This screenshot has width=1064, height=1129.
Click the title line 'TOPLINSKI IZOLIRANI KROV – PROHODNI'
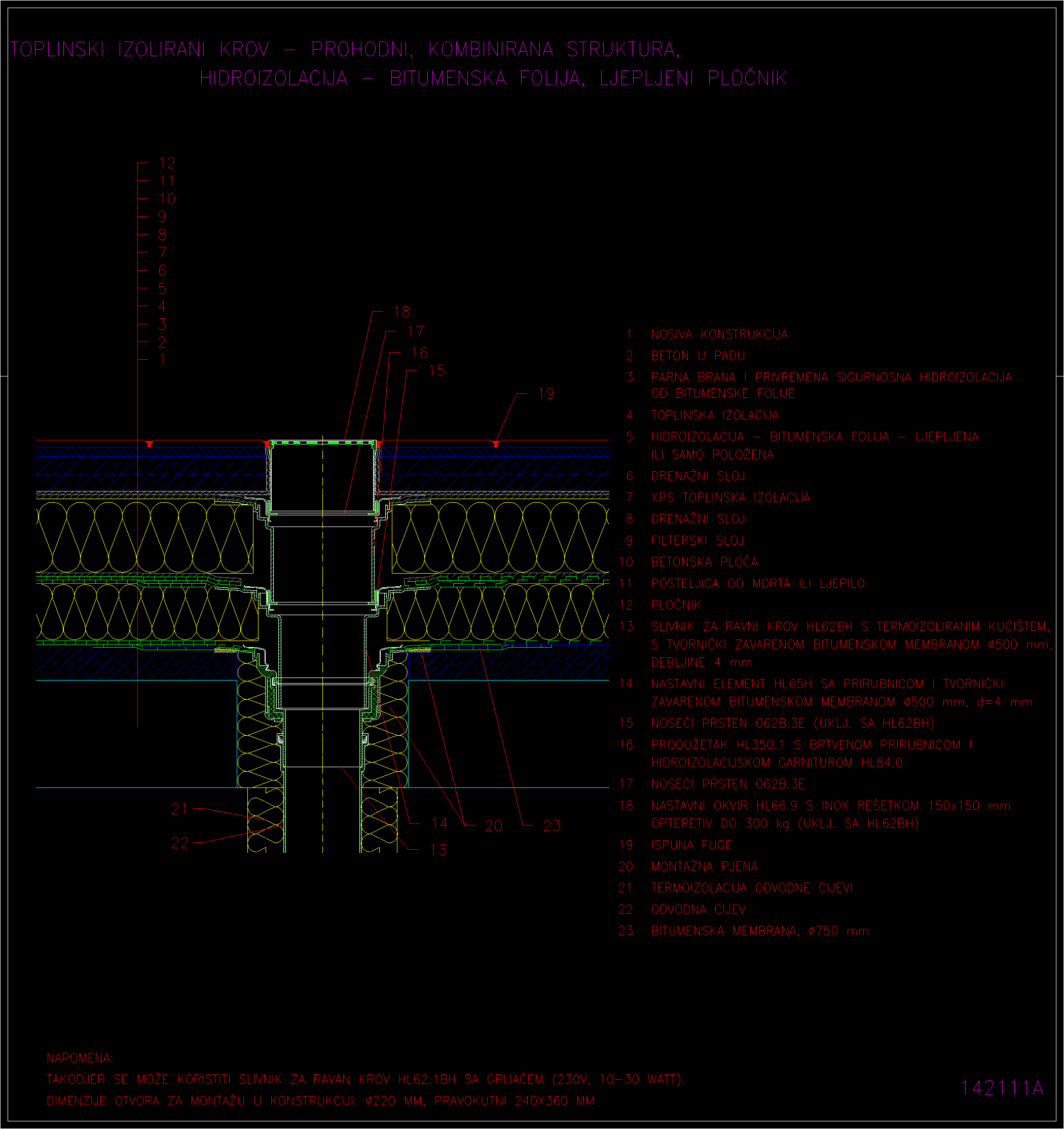212,50
